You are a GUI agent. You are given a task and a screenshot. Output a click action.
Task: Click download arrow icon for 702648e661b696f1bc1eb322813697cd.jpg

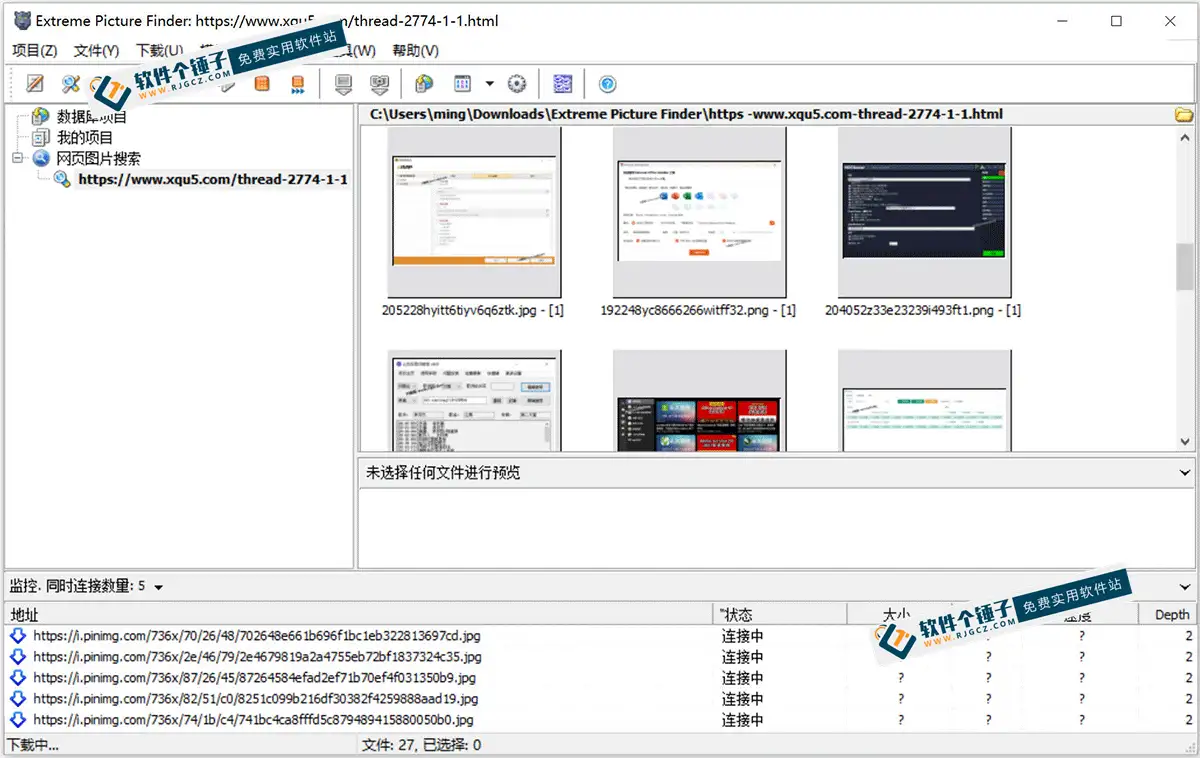point(18,635)
